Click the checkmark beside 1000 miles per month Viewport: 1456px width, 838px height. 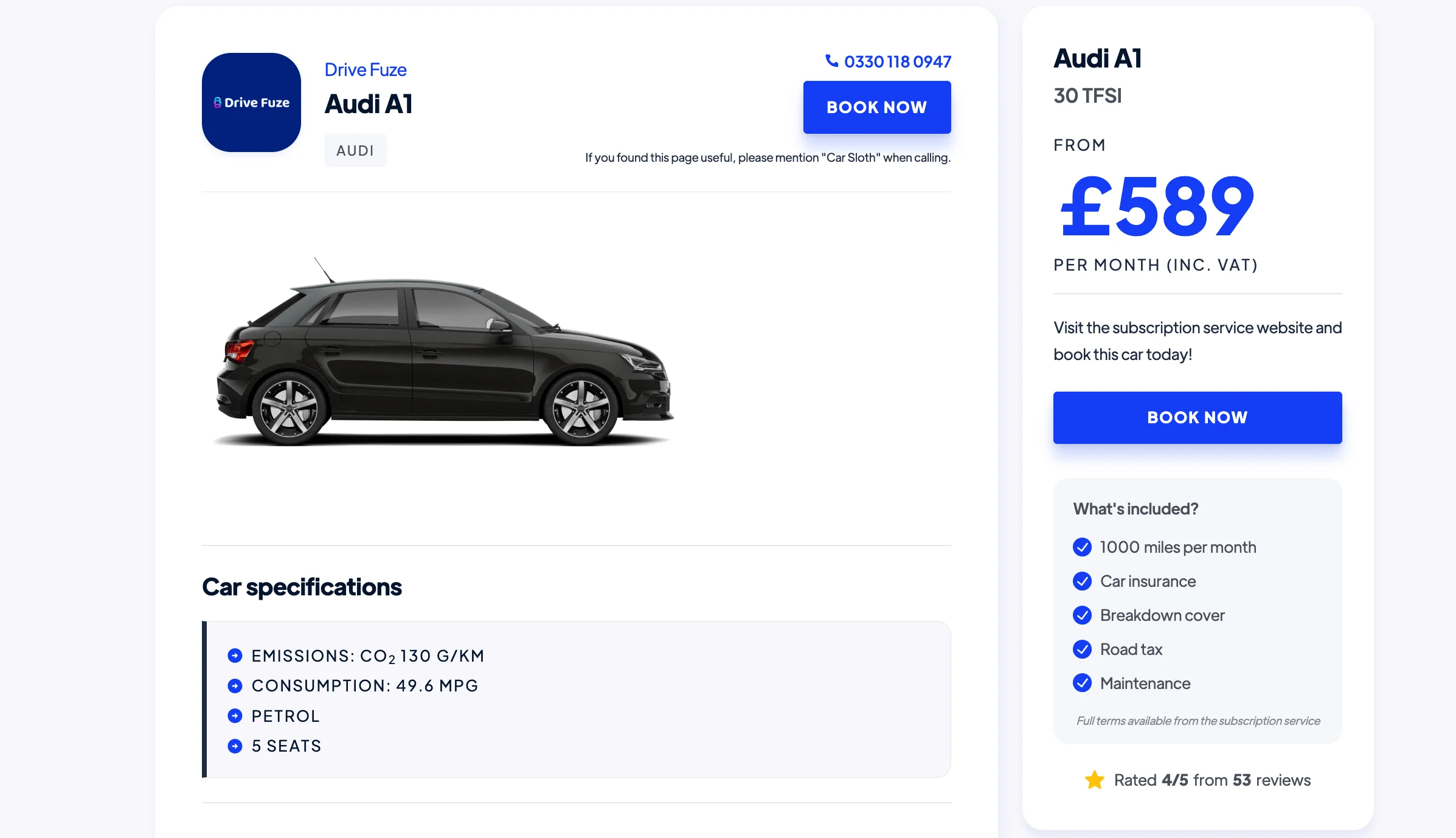[1082, 547]
